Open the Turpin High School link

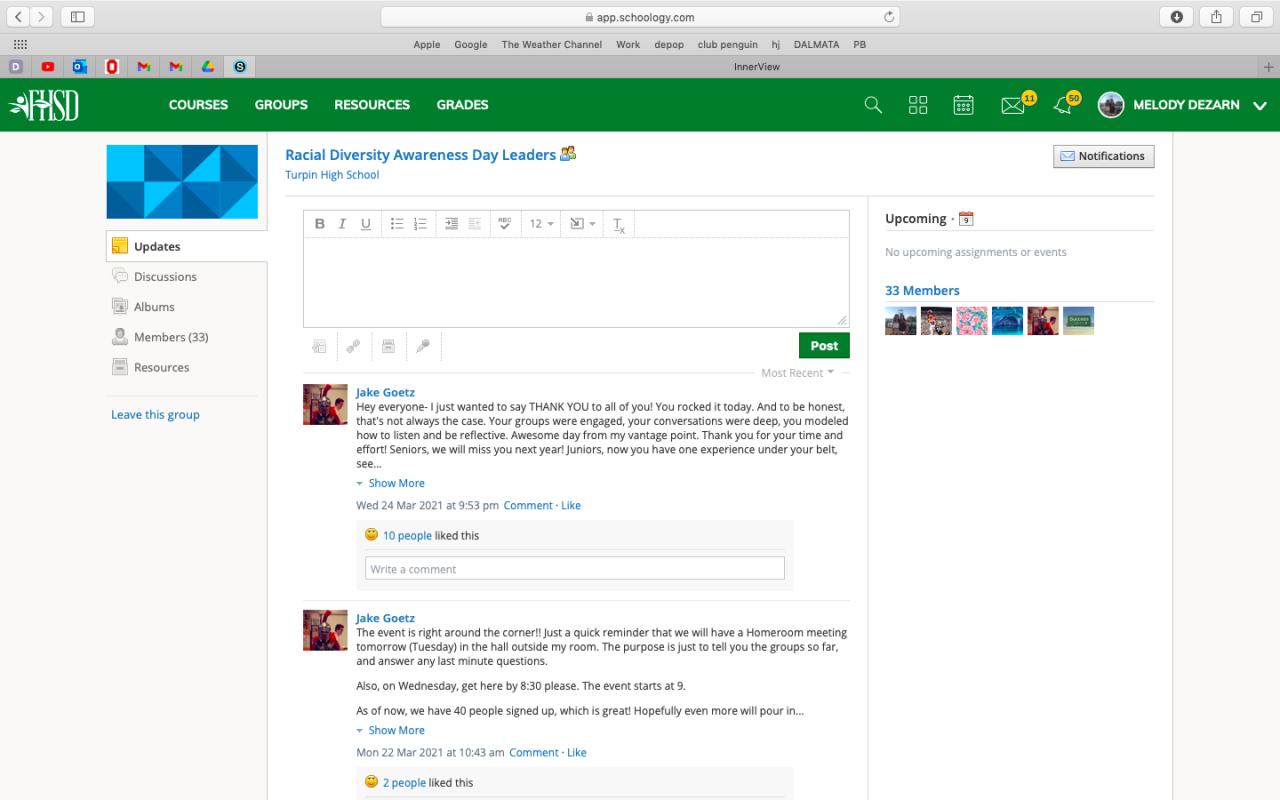point(332,175)
